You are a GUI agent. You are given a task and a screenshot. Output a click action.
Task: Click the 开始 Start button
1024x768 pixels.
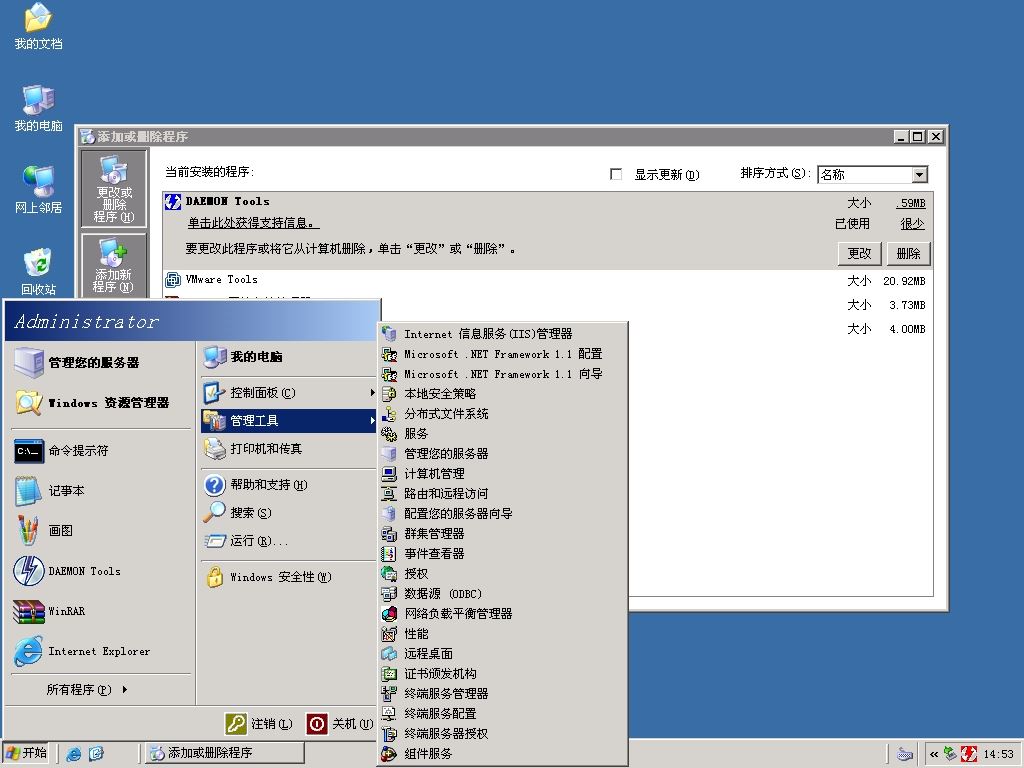(x=27, y=753)
